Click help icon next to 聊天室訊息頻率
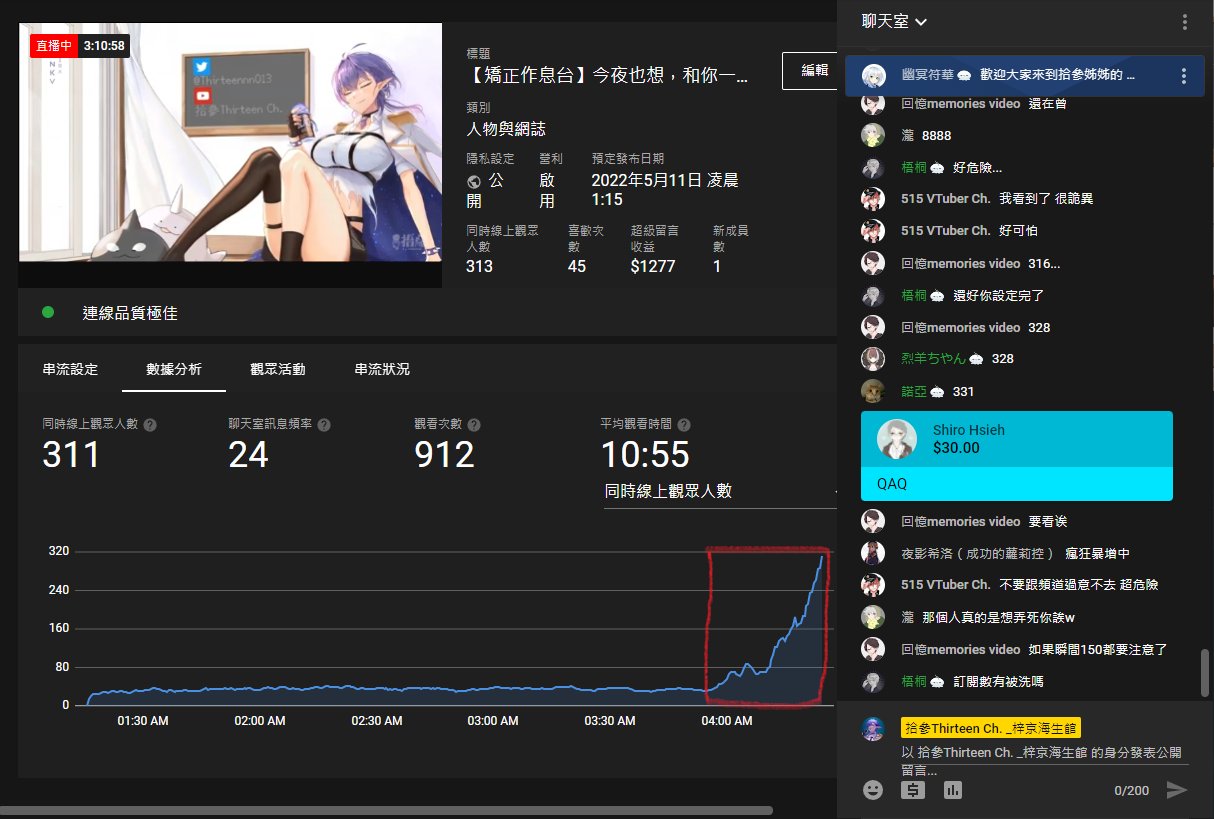This screenshot has width=1214, height=819. [x=324, y=424]
